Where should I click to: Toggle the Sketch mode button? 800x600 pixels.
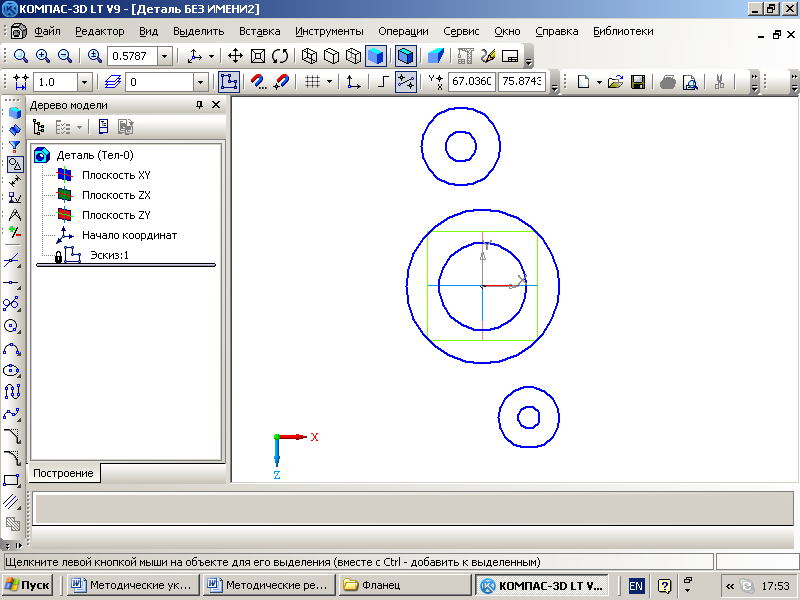229,83
